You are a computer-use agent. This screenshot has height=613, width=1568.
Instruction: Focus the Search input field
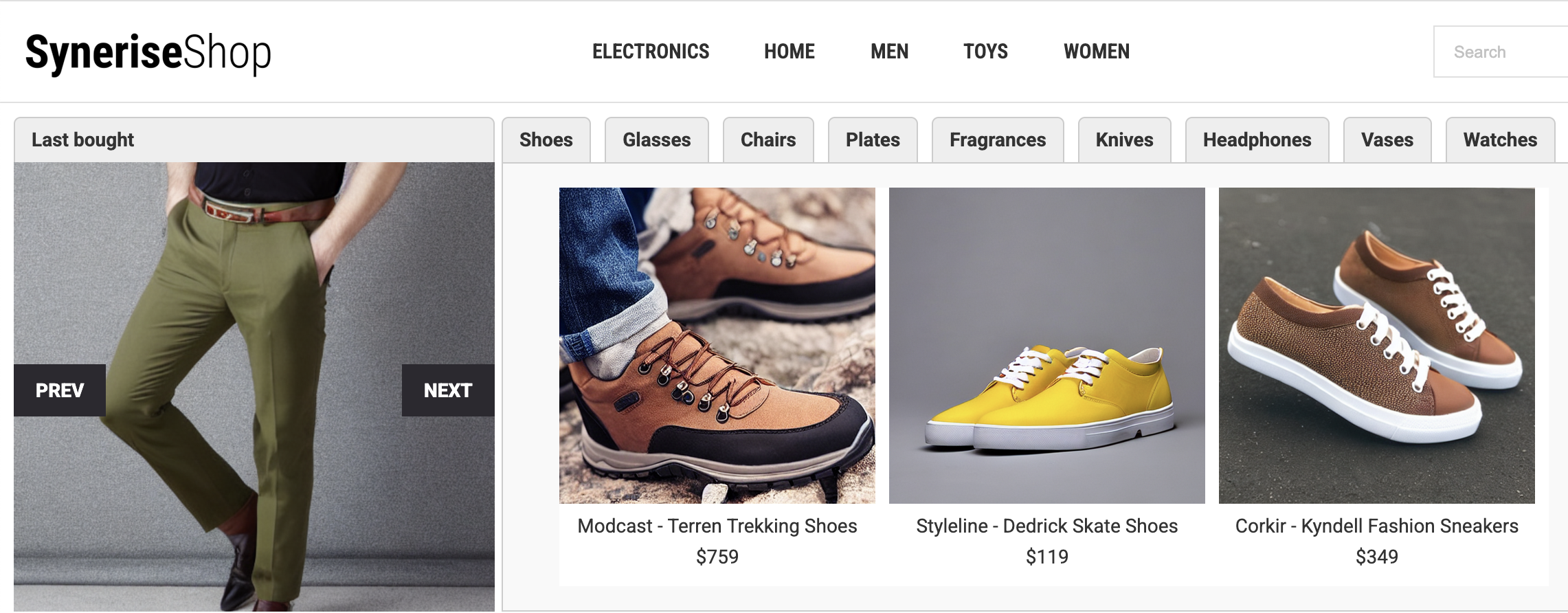point(1501,52)
